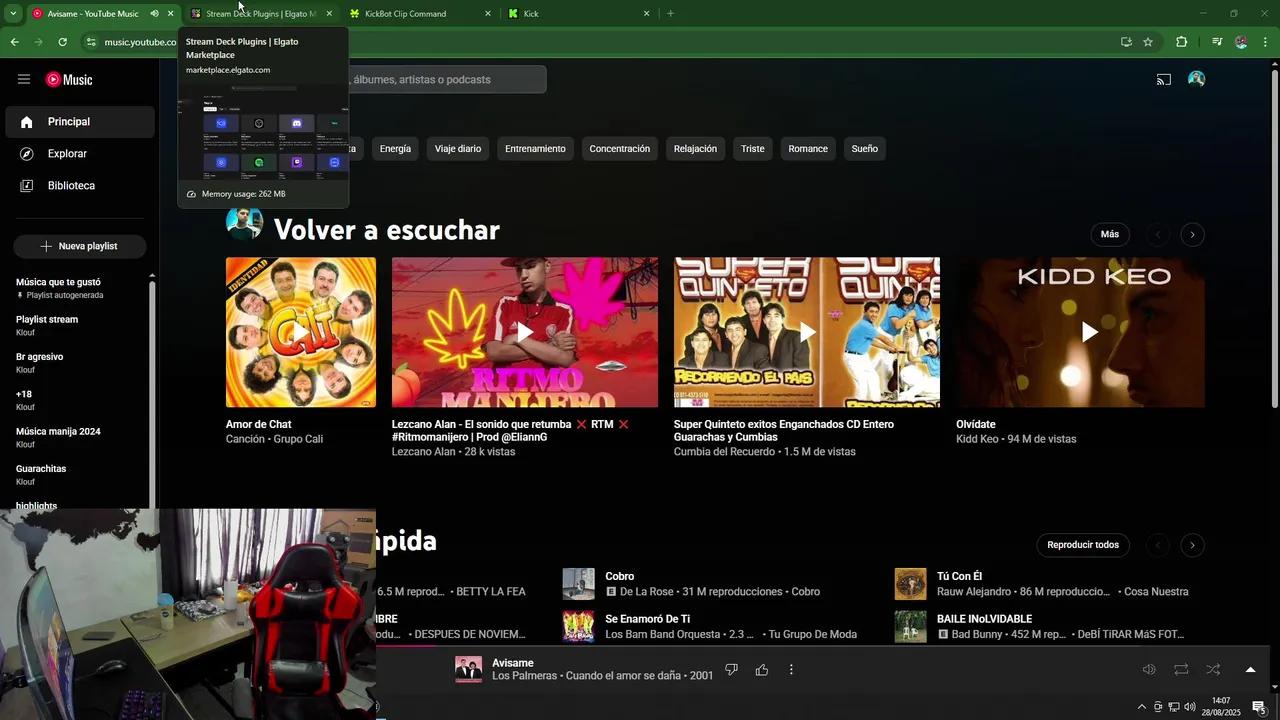Open Chrome media controls icon
Image resolution: width=1280 pixels, height=720 pixels.
click(x=1217, y=42)
